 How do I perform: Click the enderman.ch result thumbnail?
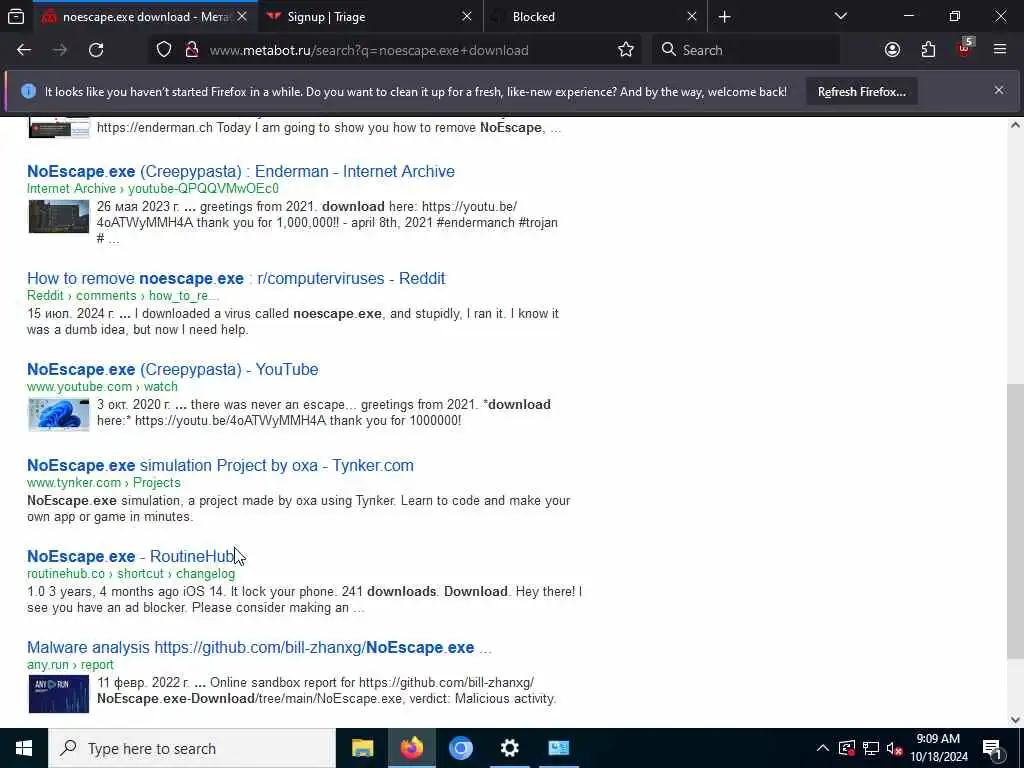[x=59, y=128]
